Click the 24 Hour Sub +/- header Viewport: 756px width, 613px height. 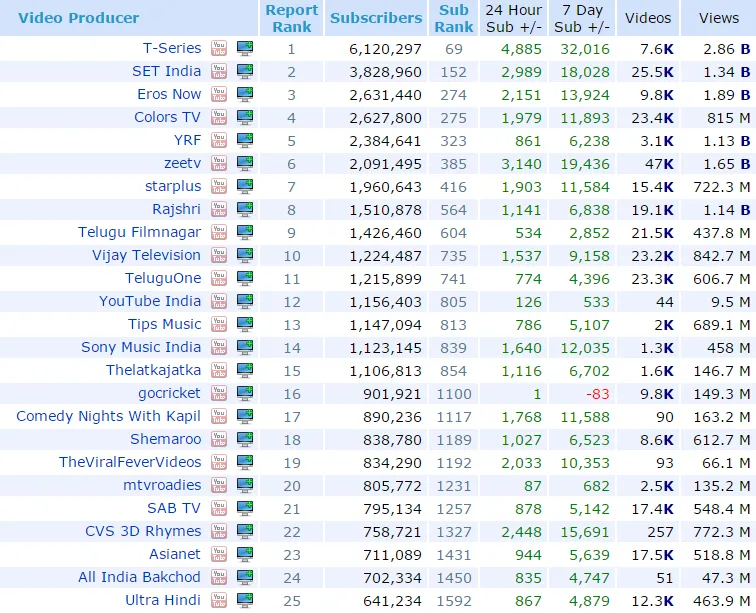[513, 18]
